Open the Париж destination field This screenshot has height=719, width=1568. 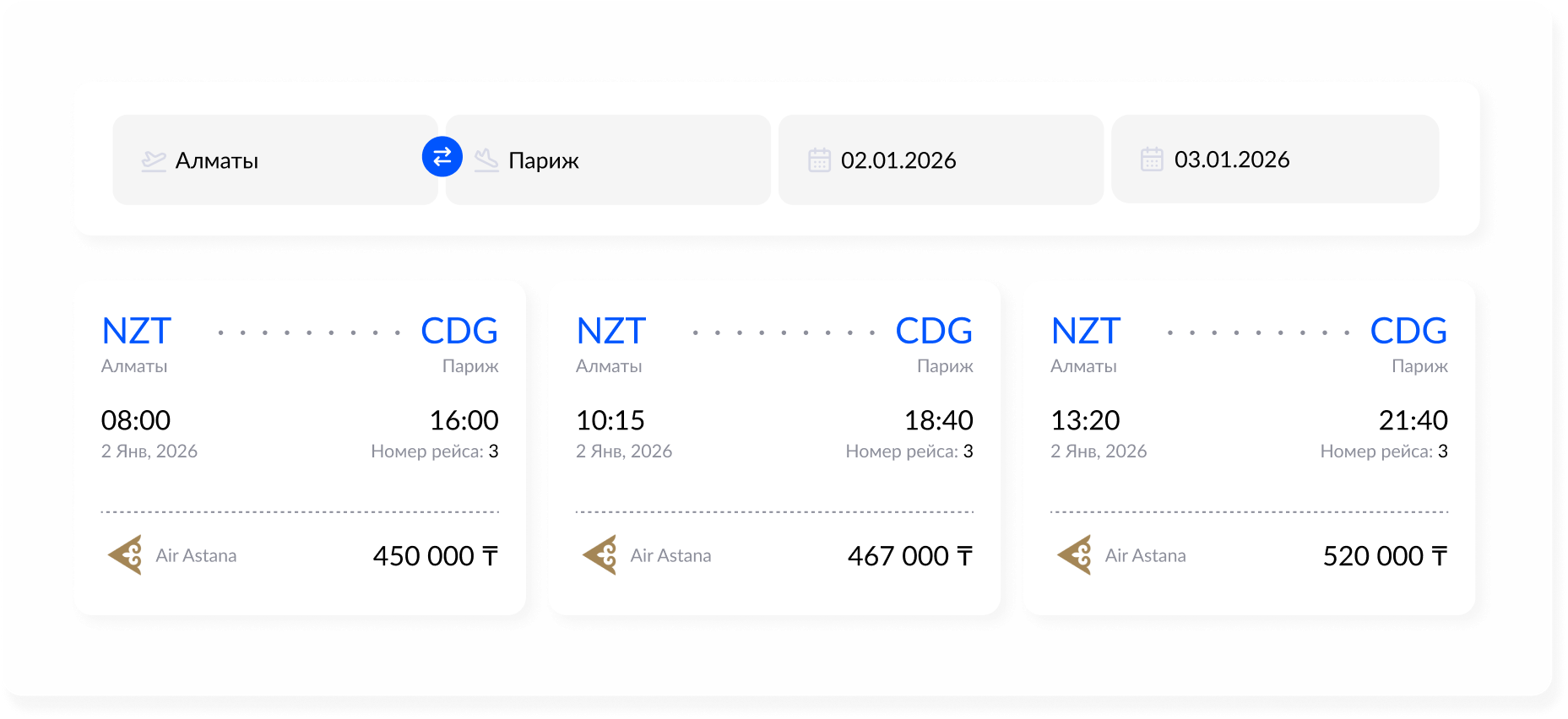[625, 160]
